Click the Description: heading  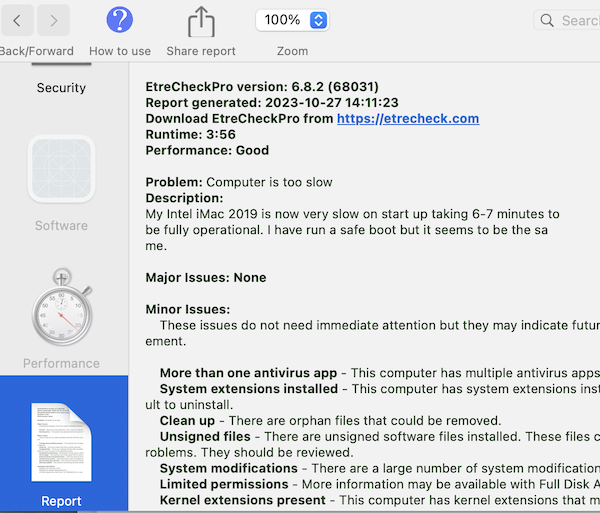pos(184,198)
